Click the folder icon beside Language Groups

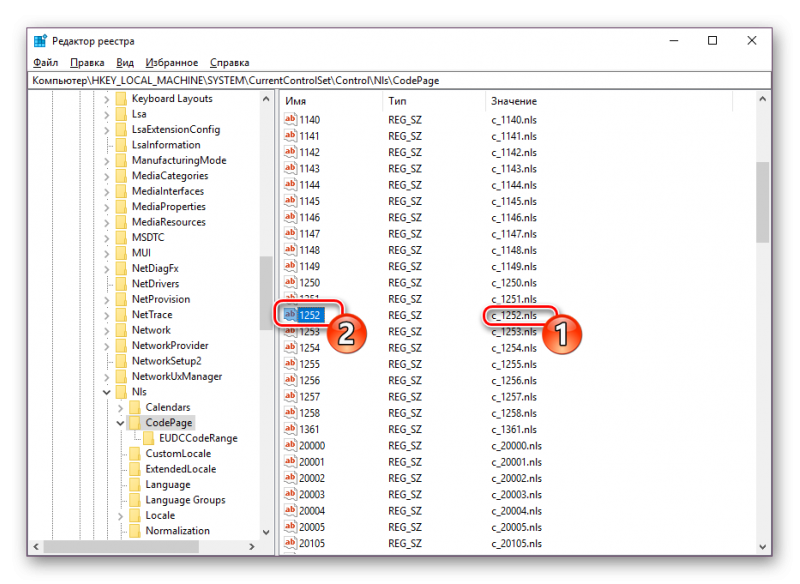click(x=135, y=500)
